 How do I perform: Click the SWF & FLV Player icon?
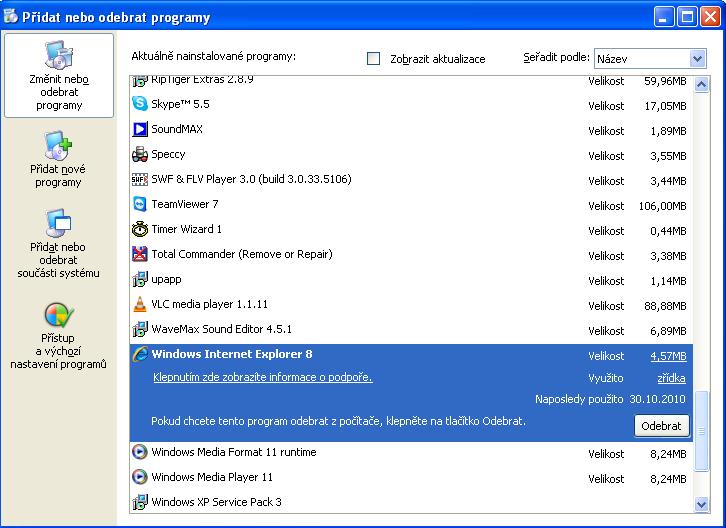tap(139, 179)
